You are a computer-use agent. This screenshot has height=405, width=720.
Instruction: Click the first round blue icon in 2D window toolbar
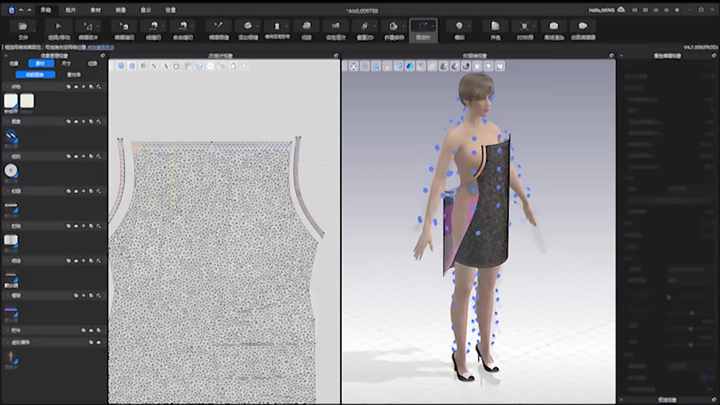pyautogui.click(x=121, y=67)
